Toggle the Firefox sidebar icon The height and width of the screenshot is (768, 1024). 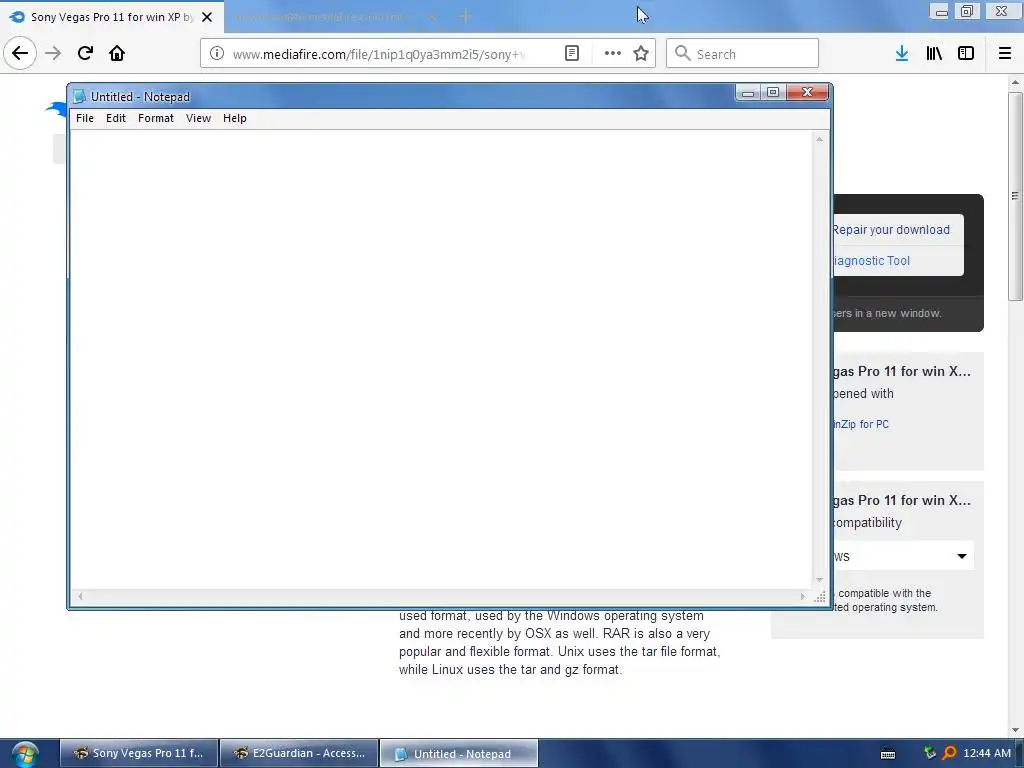tap(966, 54)
